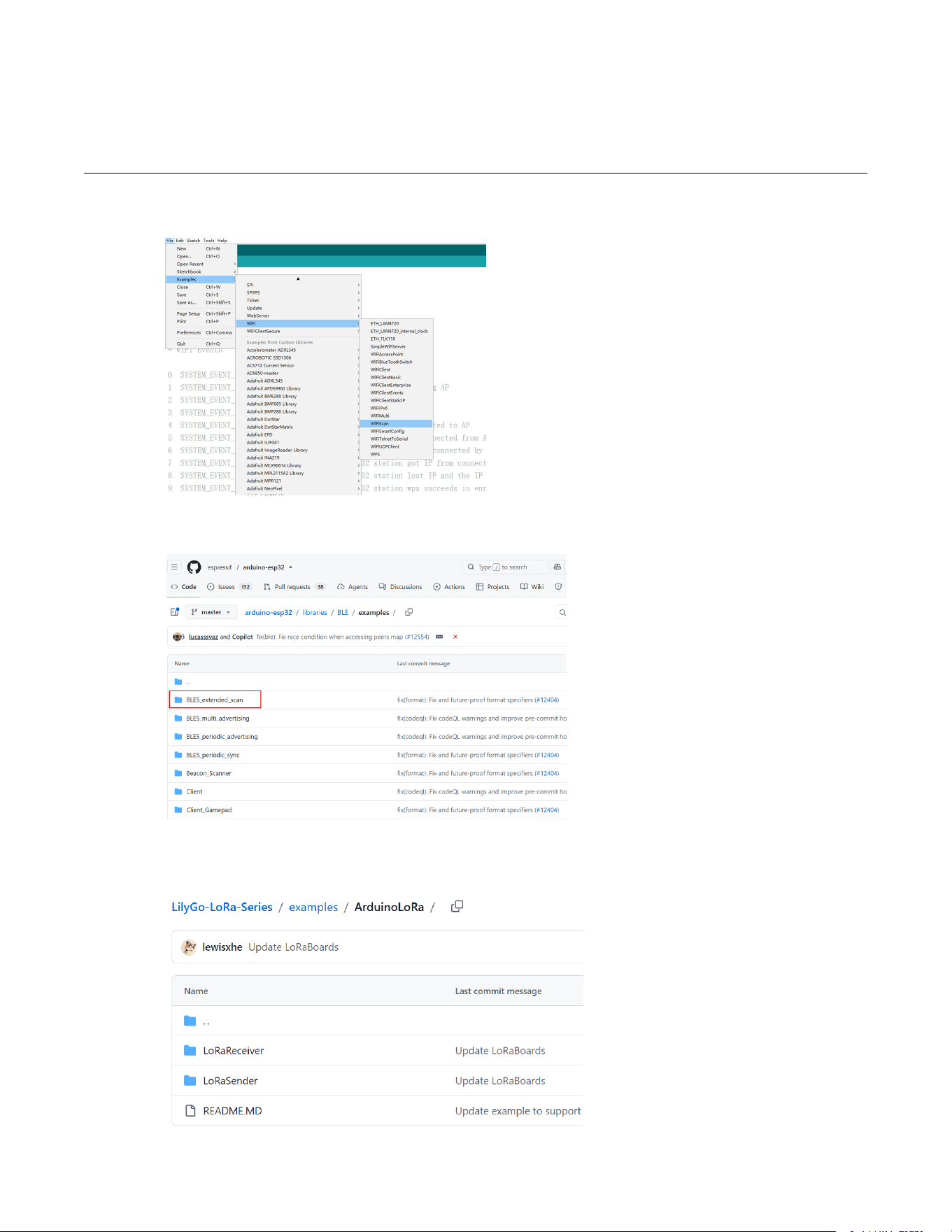This screenshot has height=1232, width=952.
Task: Open the examples breadcrumb in LilyGo repo
Action: point(313,907)
